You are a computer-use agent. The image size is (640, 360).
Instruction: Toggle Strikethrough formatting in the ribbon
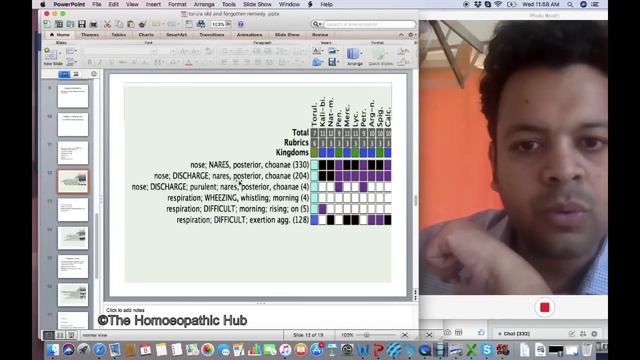point(122,62)
